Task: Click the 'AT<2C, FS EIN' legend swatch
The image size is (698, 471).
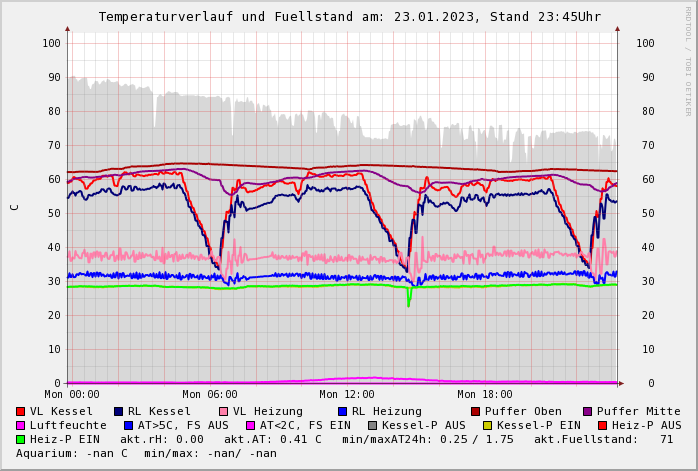Action: pos(251,425)
